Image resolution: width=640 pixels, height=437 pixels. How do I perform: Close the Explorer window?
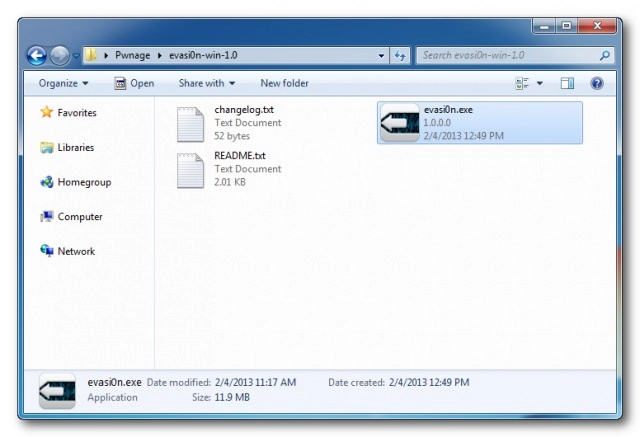coord(598,26)
